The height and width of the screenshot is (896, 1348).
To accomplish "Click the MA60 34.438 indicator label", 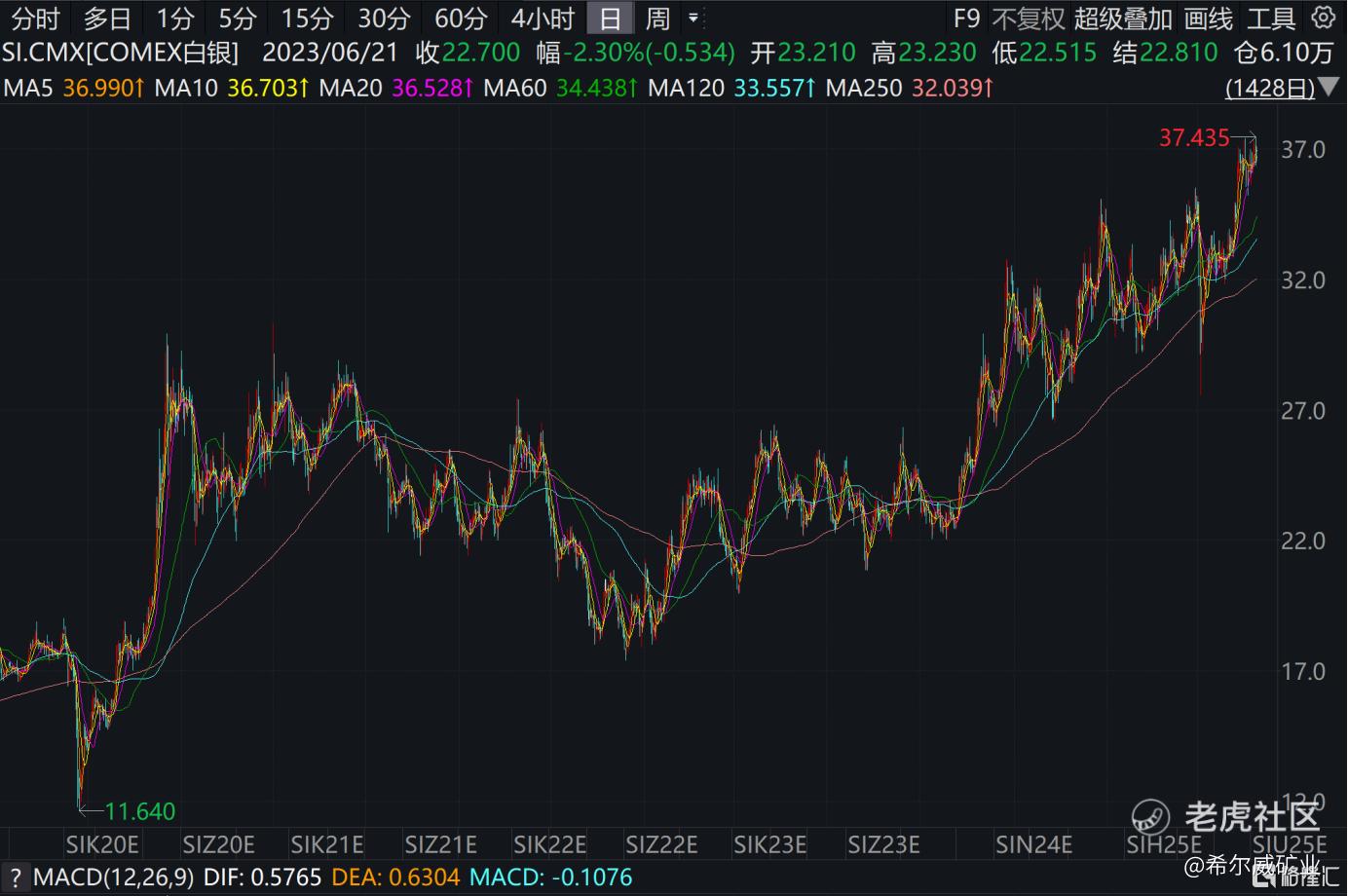I will [561, 89].
